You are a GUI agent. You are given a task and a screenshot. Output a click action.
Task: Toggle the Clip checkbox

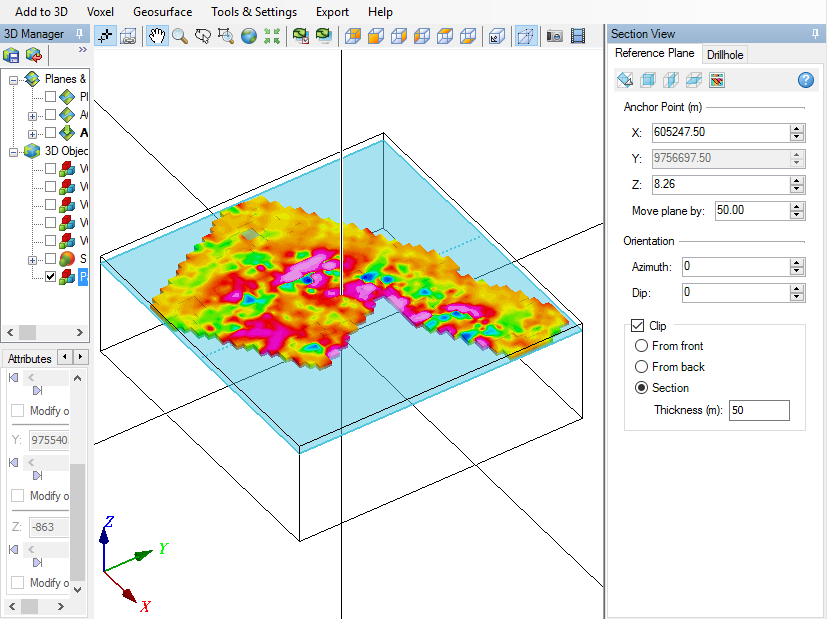coord(637,326)
